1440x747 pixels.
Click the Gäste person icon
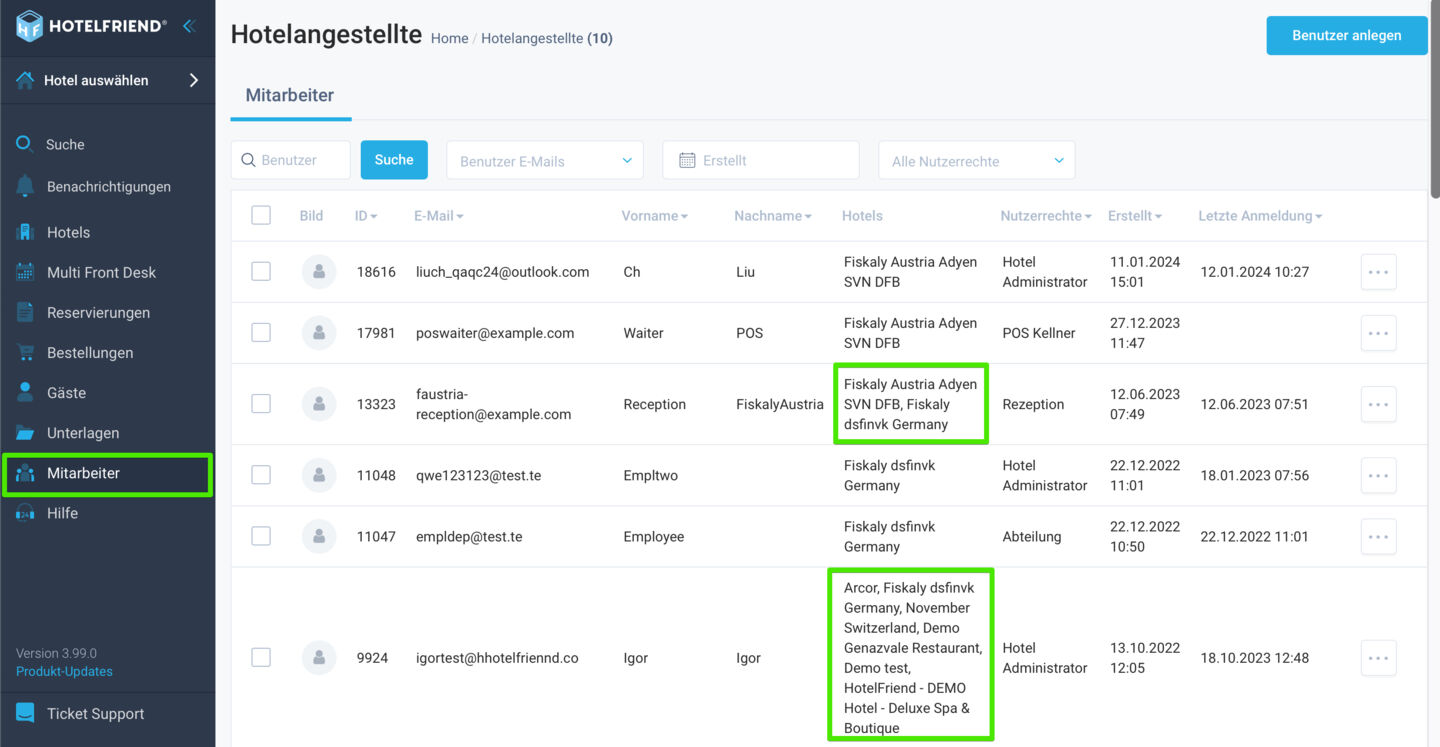coord(25,392)
